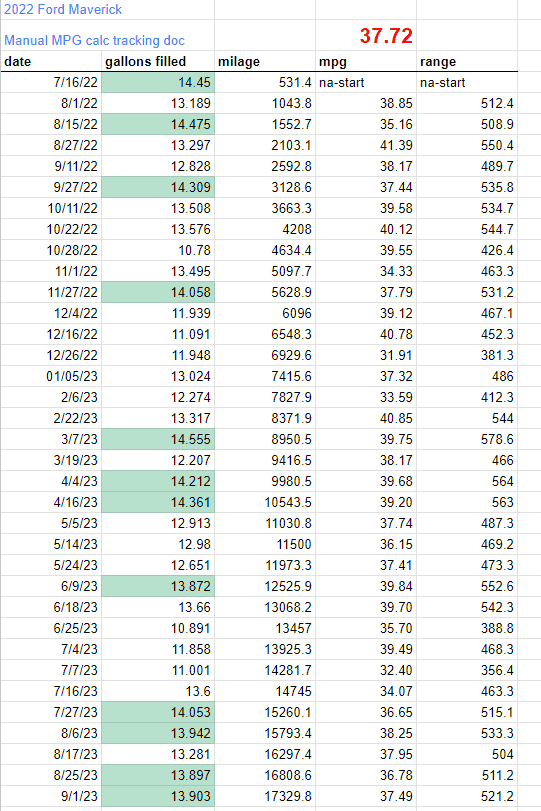The width and height of the screenshot is (541, 811).
Task: Select the na-start cell under mpg
Action: coord(366,83)
